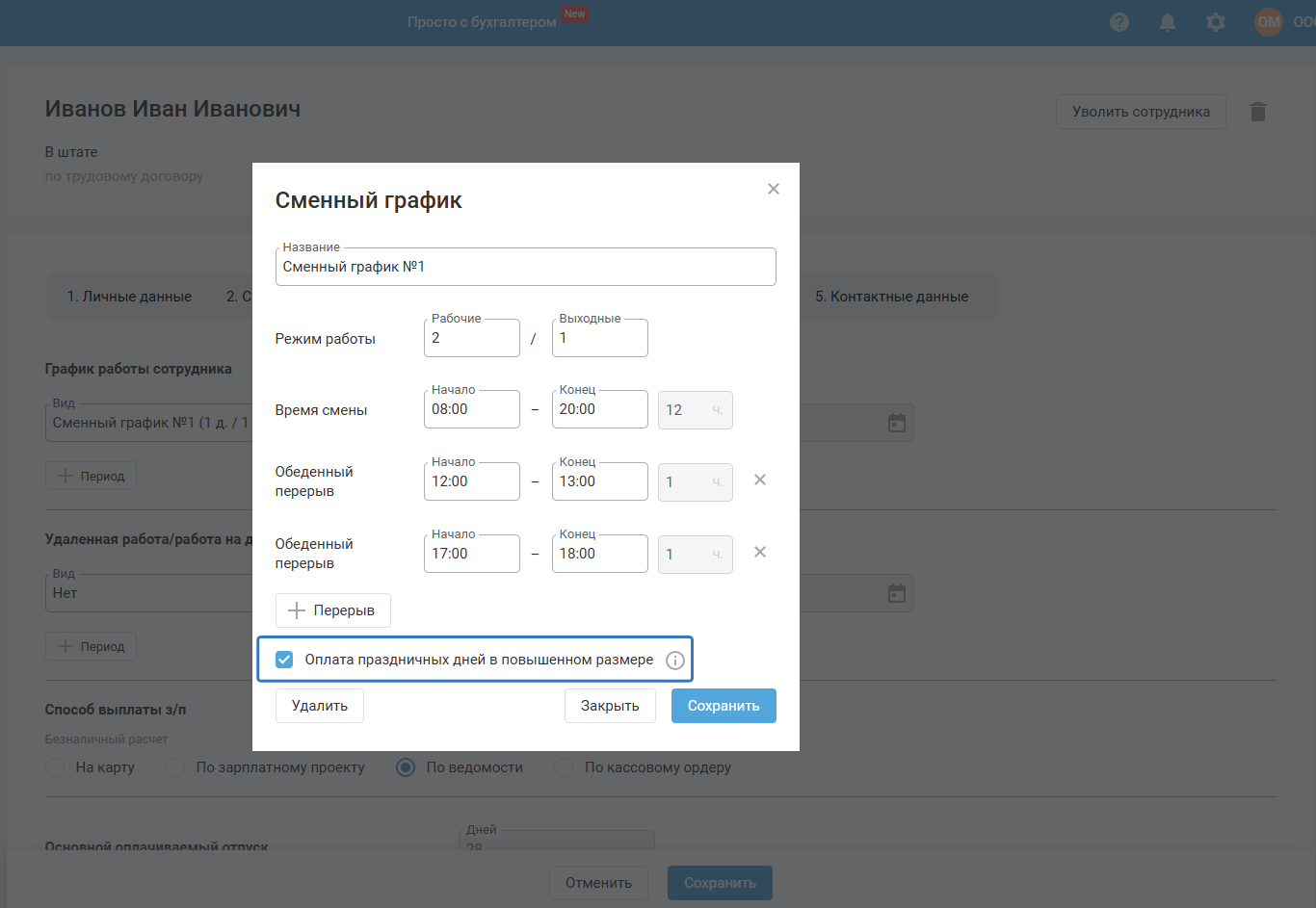
Task: Select the На карту payment option
Action: coord(55,767)
